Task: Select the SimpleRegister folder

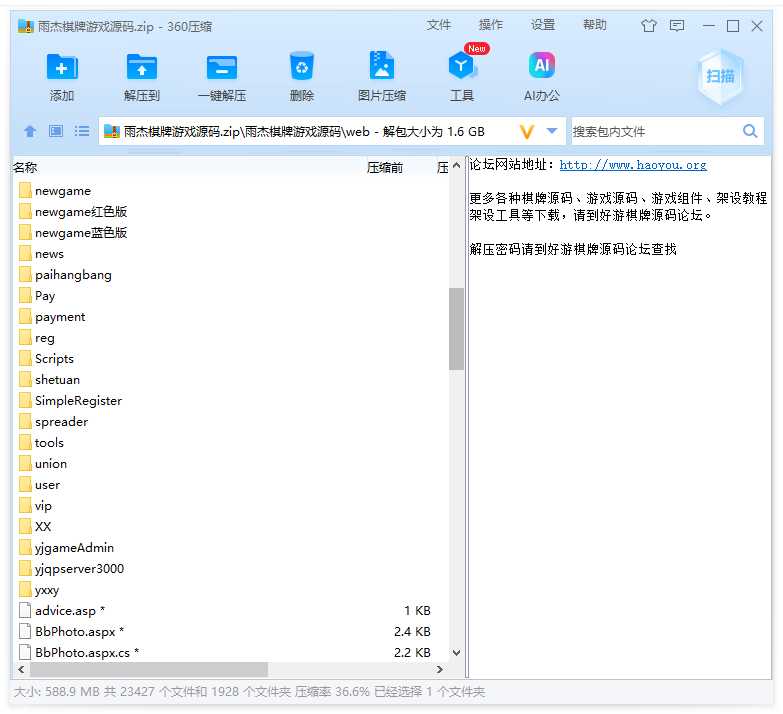Action: 70,400
